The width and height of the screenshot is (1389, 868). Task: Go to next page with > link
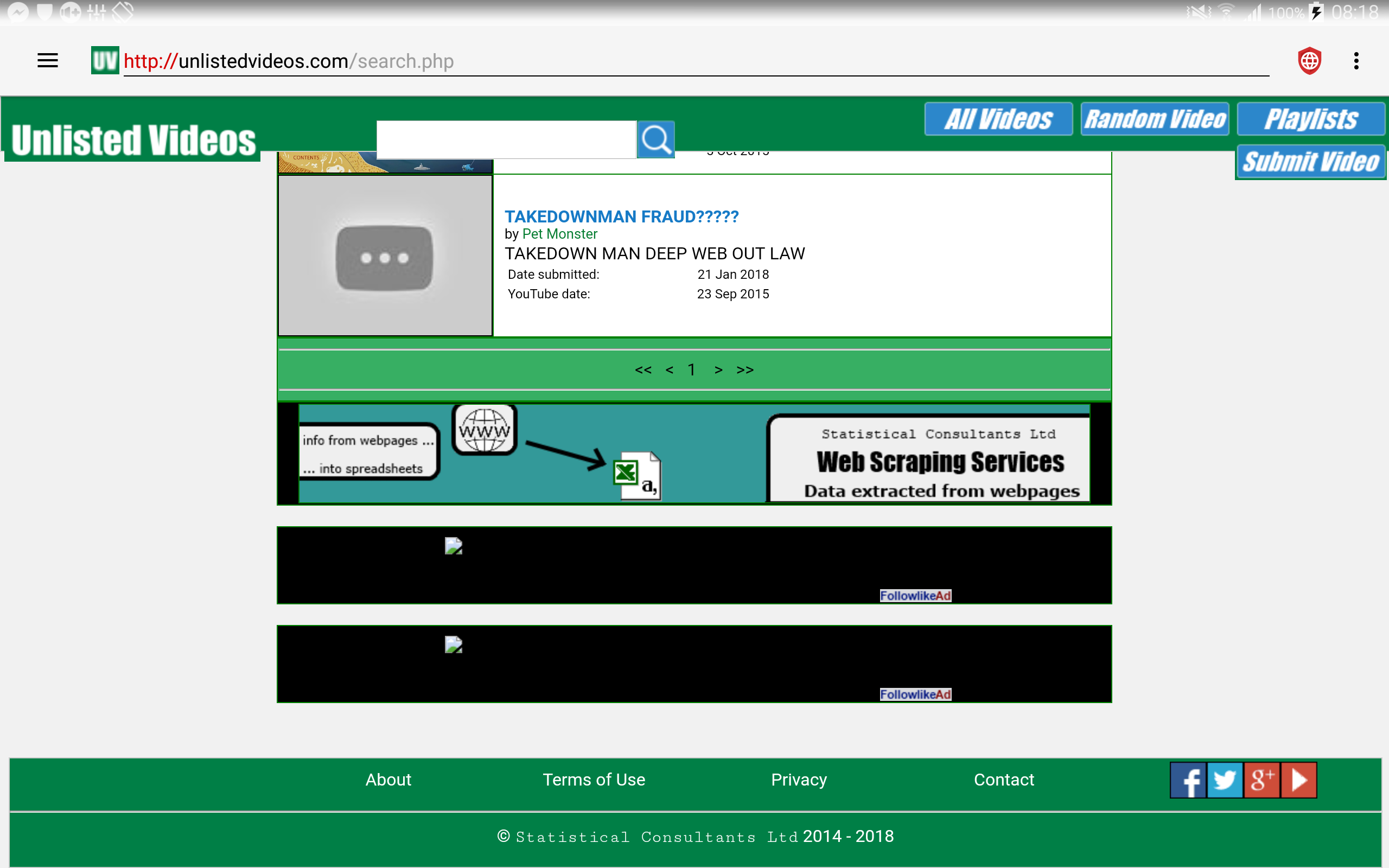[x=718, y=369]
